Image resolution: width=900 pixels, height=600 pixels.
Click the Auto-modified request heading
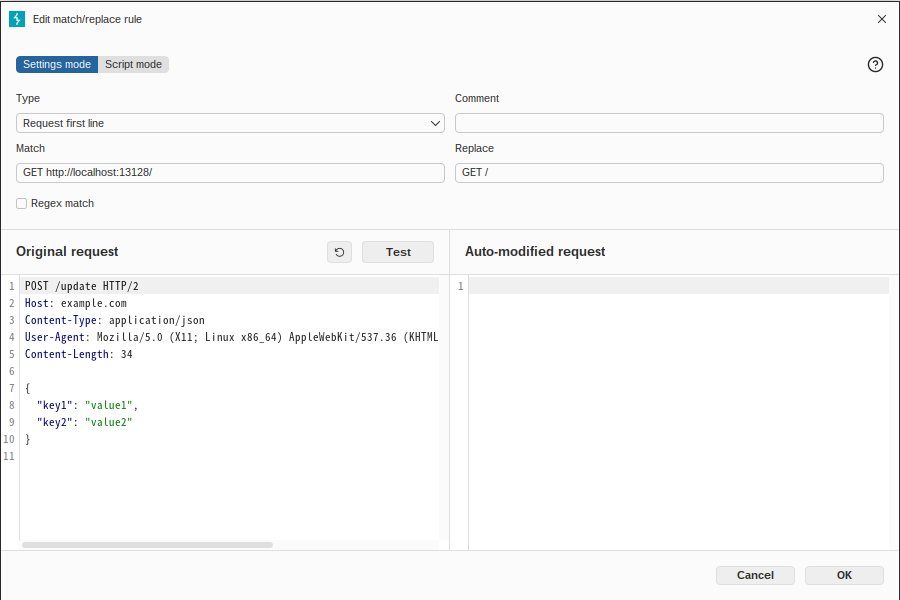(x=535, y=251)
